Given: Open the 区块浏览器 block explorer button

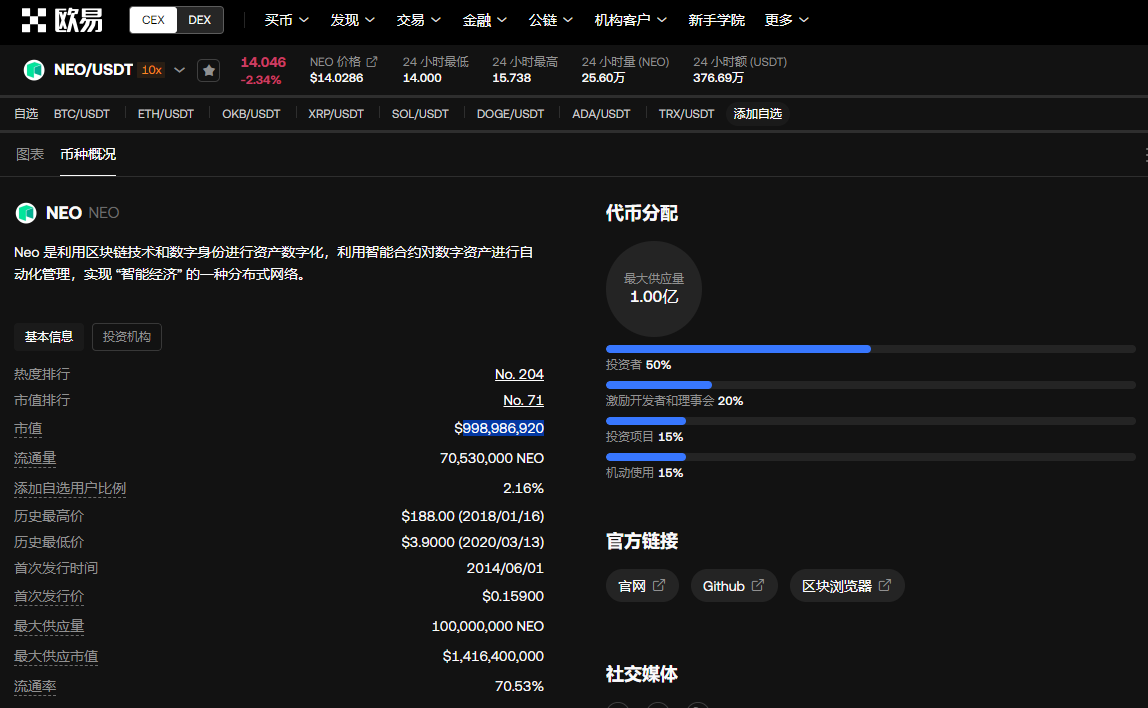Looking at the screenshot, I should click(x=847, y=586).
